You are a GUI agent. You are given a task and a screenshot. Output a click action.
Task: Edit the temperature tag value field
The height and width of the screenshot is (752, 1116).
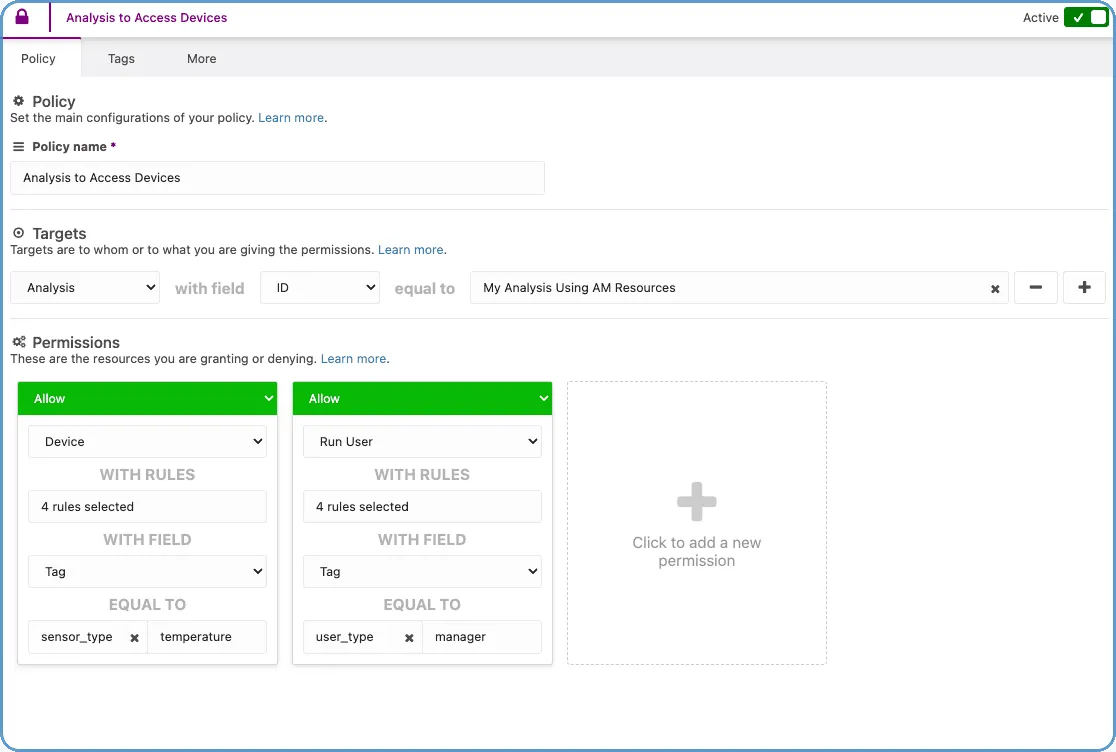pos(207,637)
